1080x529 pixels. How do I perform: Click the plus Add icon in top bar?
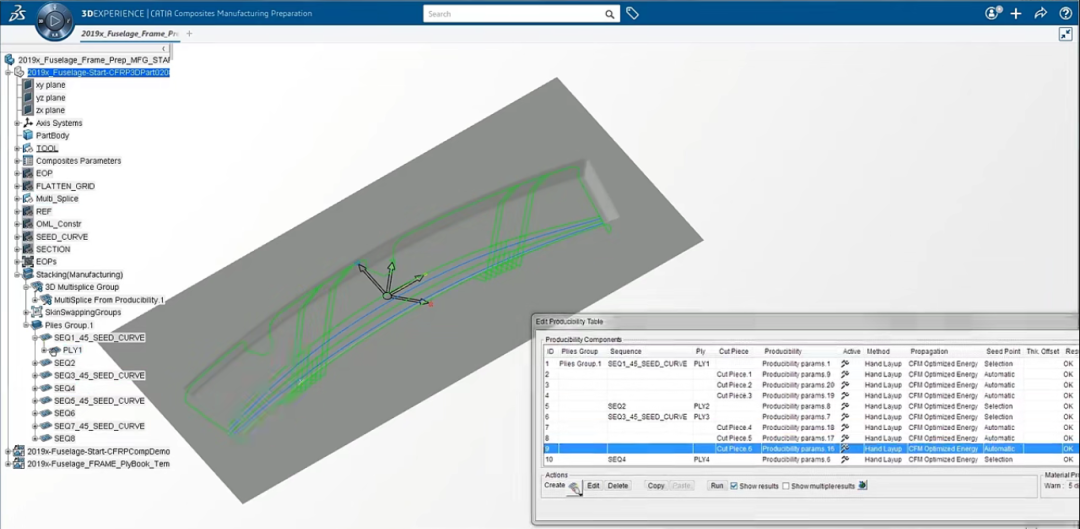tap(1016, 13)
